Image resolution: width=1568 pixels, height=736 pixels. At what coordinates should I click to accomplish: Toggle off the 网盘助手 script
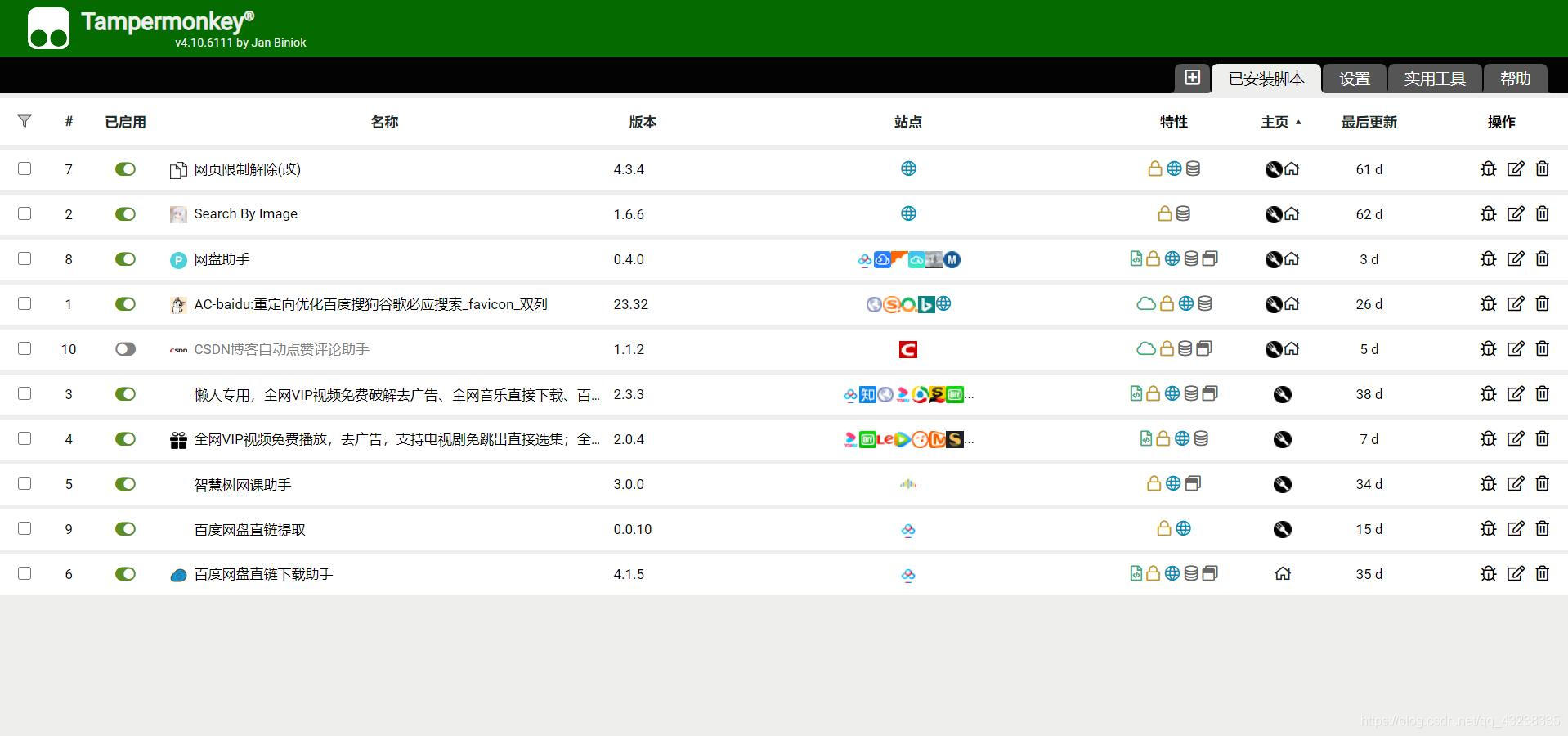[x=125, y=259]
